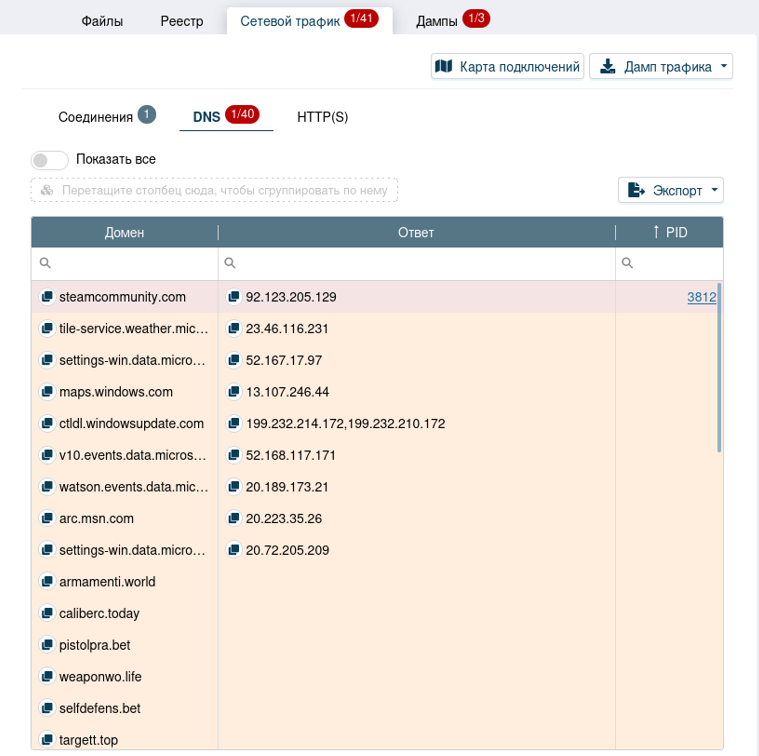Click copy icon beside armamenti.world
The width and height of the screenshot is (759, 756).
[46, 582]
